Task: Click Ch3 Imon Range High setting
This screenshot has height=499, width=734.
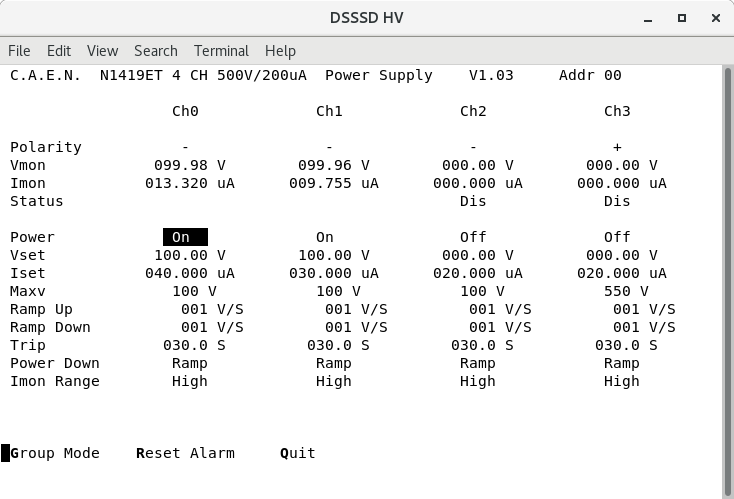Action: pos(622,381)
